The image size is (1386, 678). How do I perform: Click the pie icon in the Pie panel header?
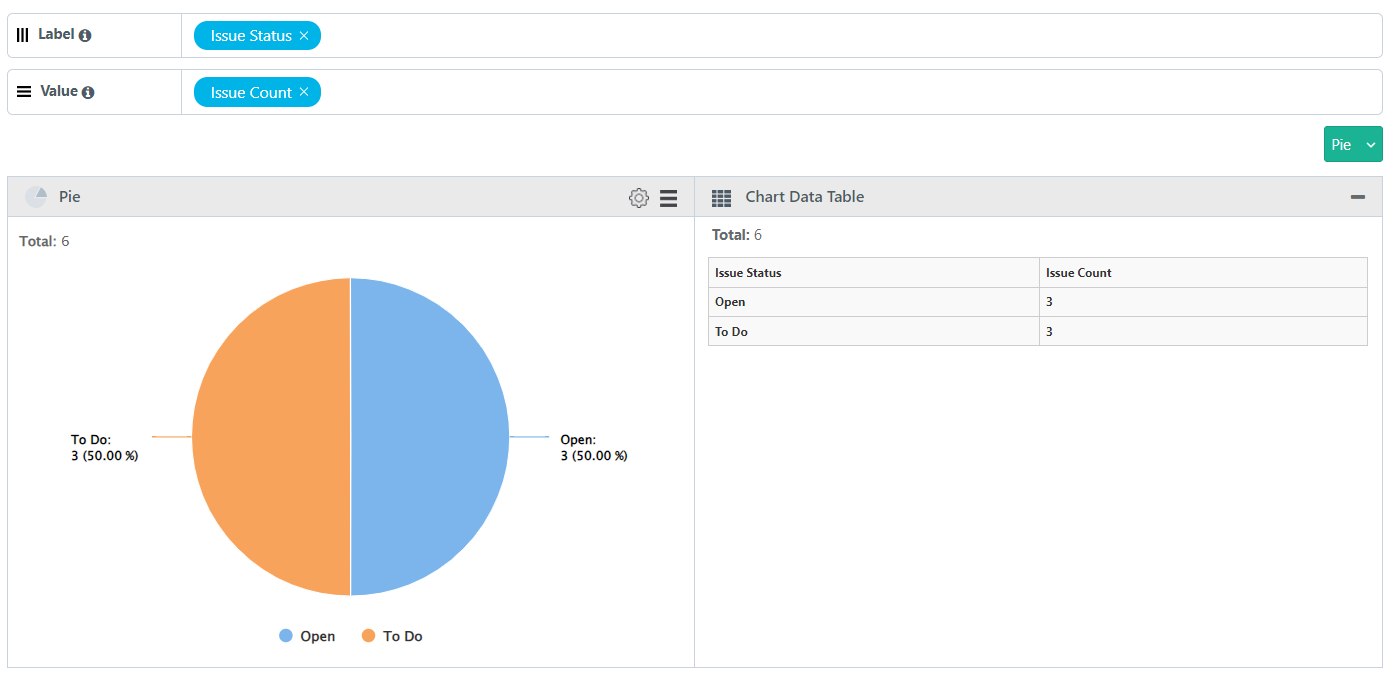click(x=38, y=196)
